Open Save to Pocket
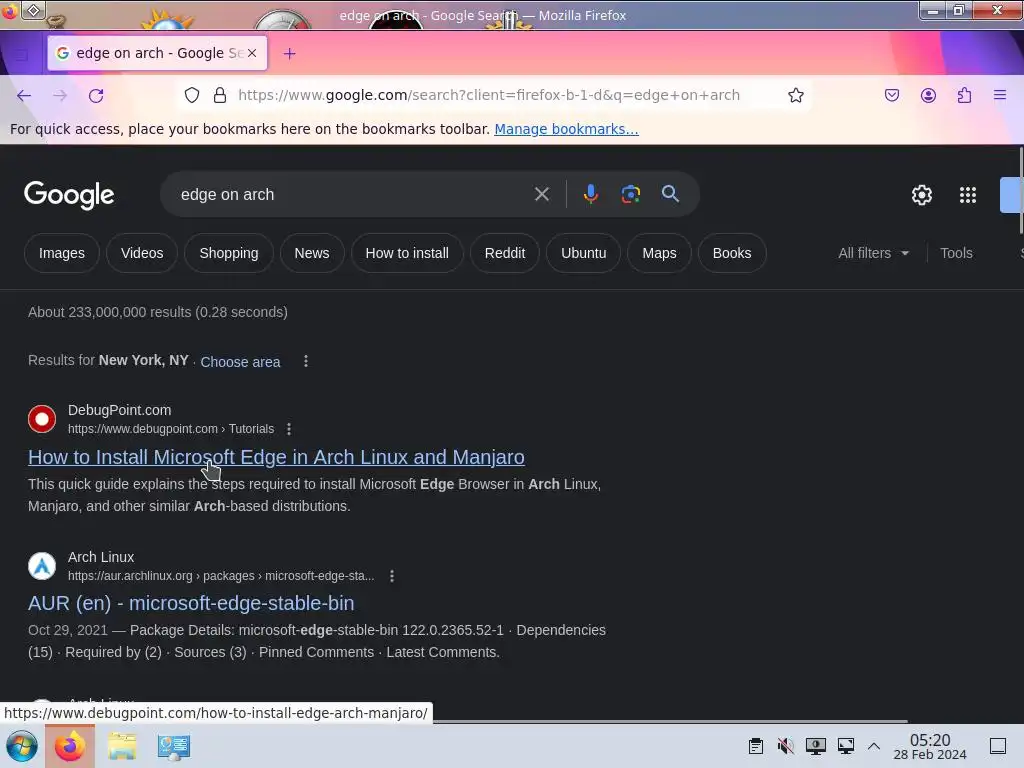 pos(891,95)
